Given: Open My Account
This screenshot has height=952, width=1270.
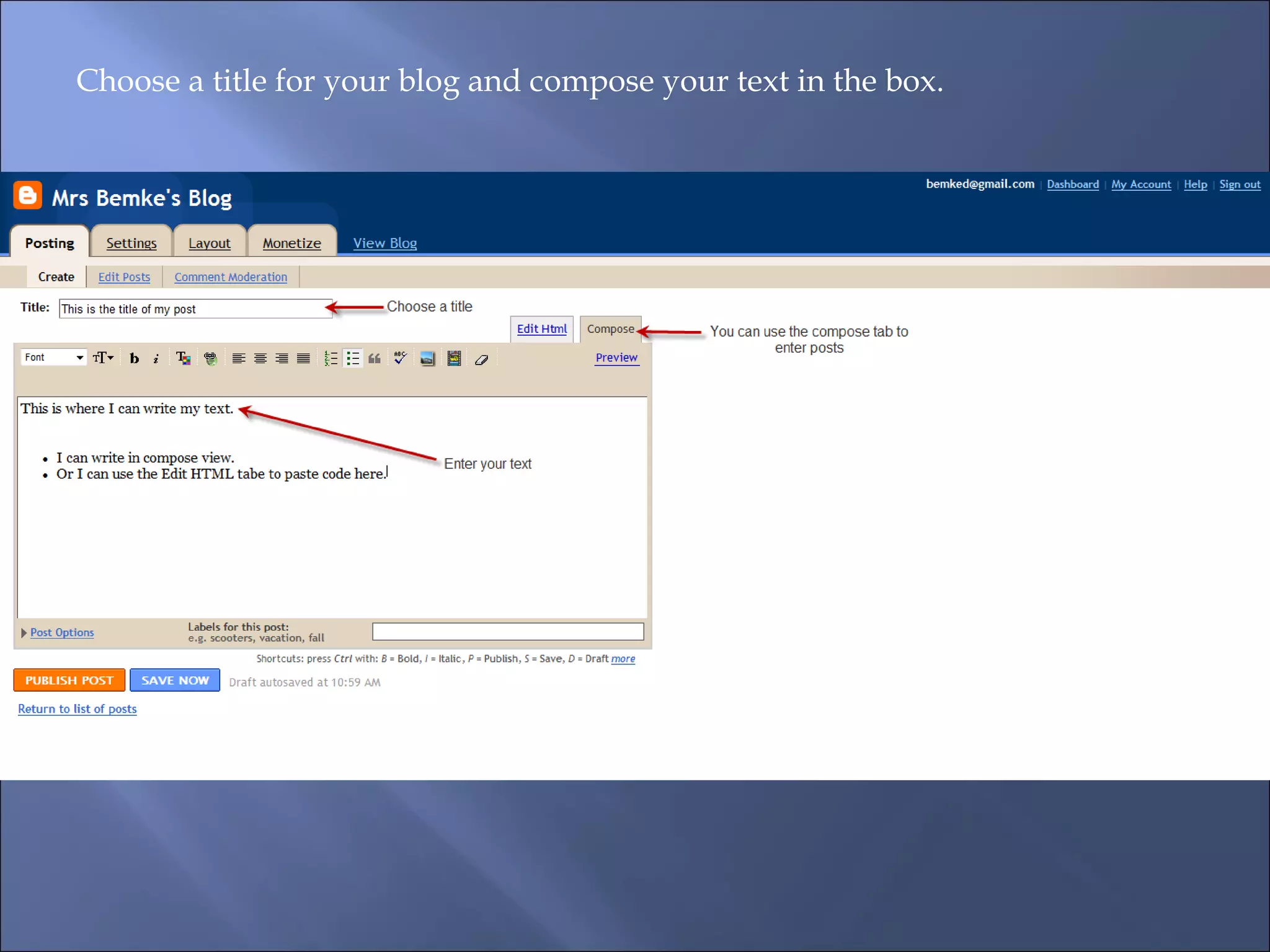Looking at the screenshot, I should (1141, 184).
